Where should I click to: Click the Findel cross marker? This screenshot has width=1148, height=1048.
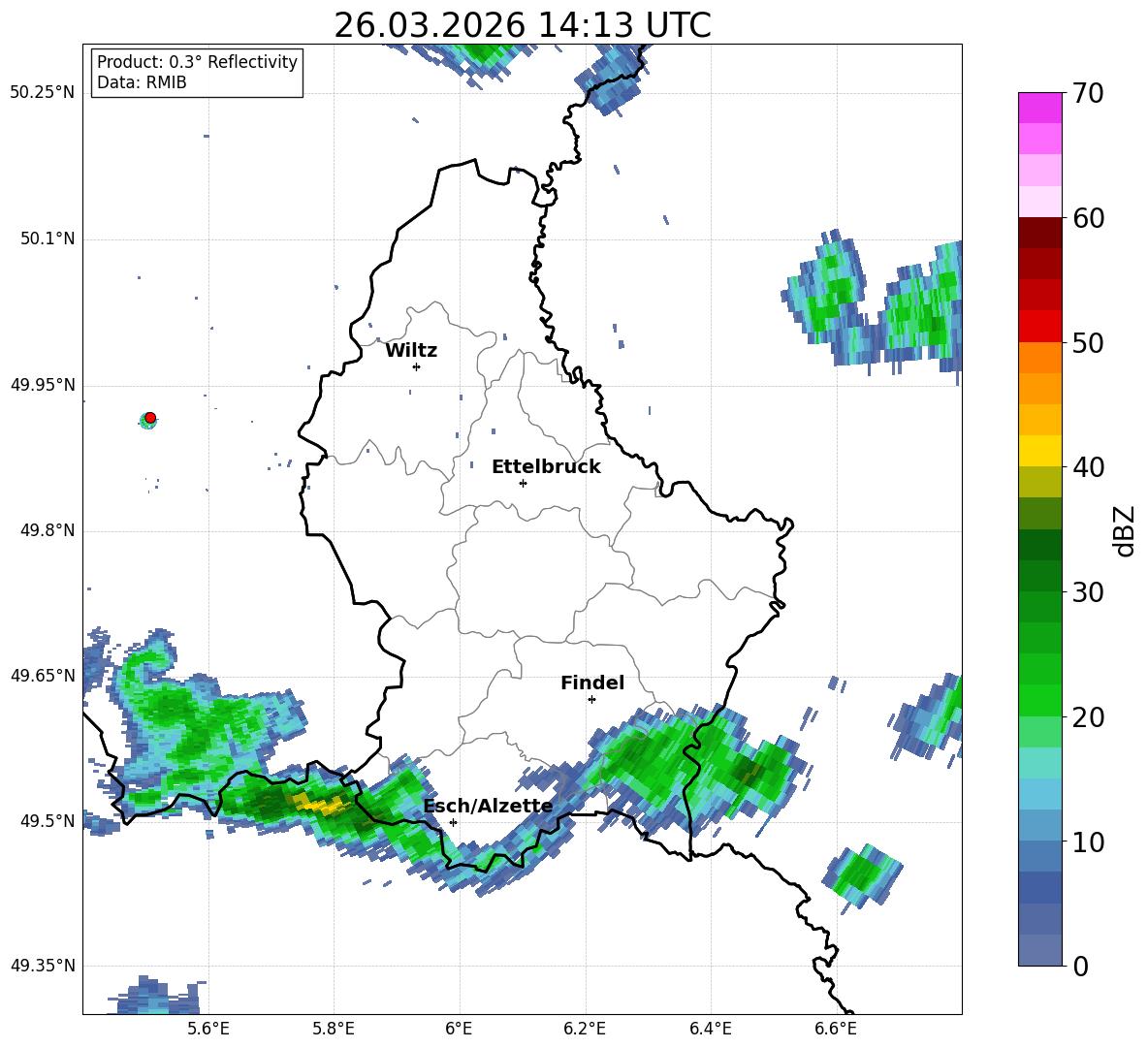tap(591, 700)
